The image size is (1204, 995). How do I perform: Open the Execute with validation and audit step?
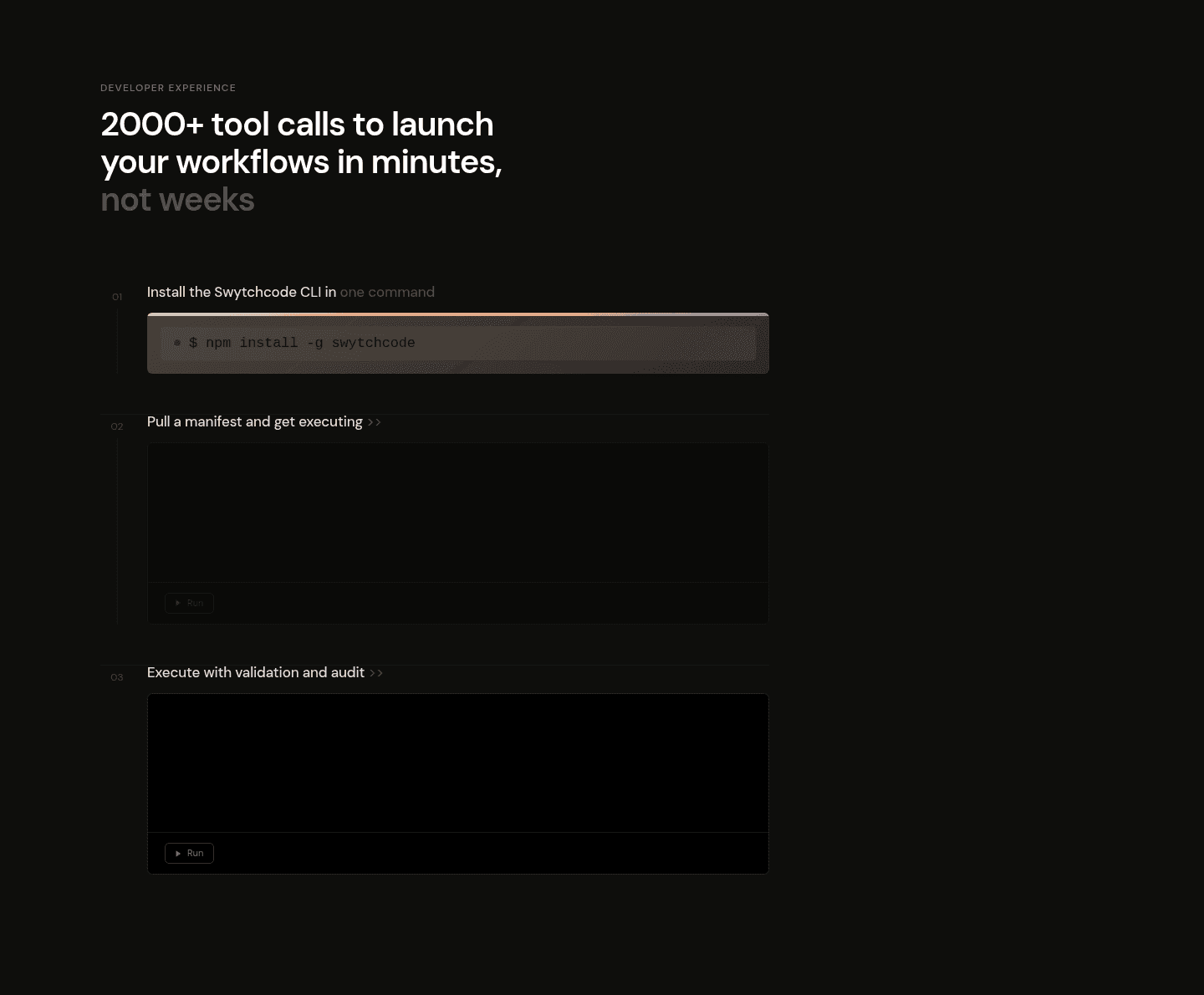(x=256, y=672)
